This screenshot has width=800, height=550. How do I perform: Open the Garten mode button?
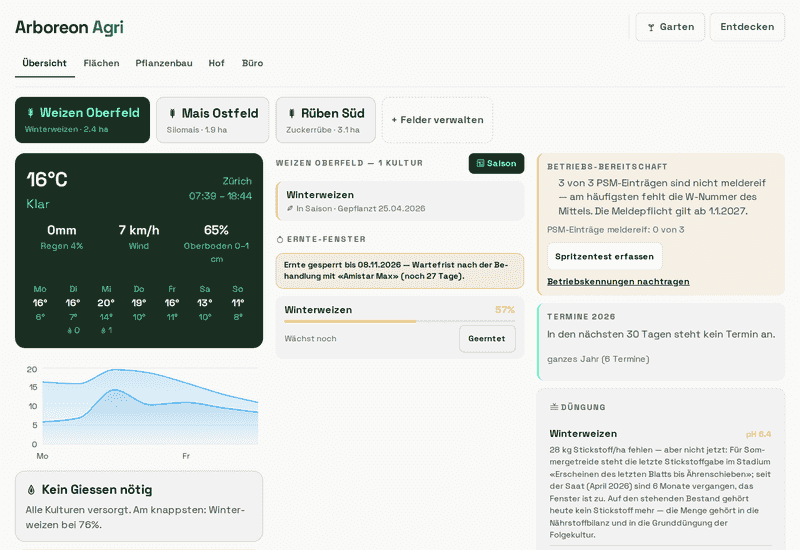[x=670, y=27]
